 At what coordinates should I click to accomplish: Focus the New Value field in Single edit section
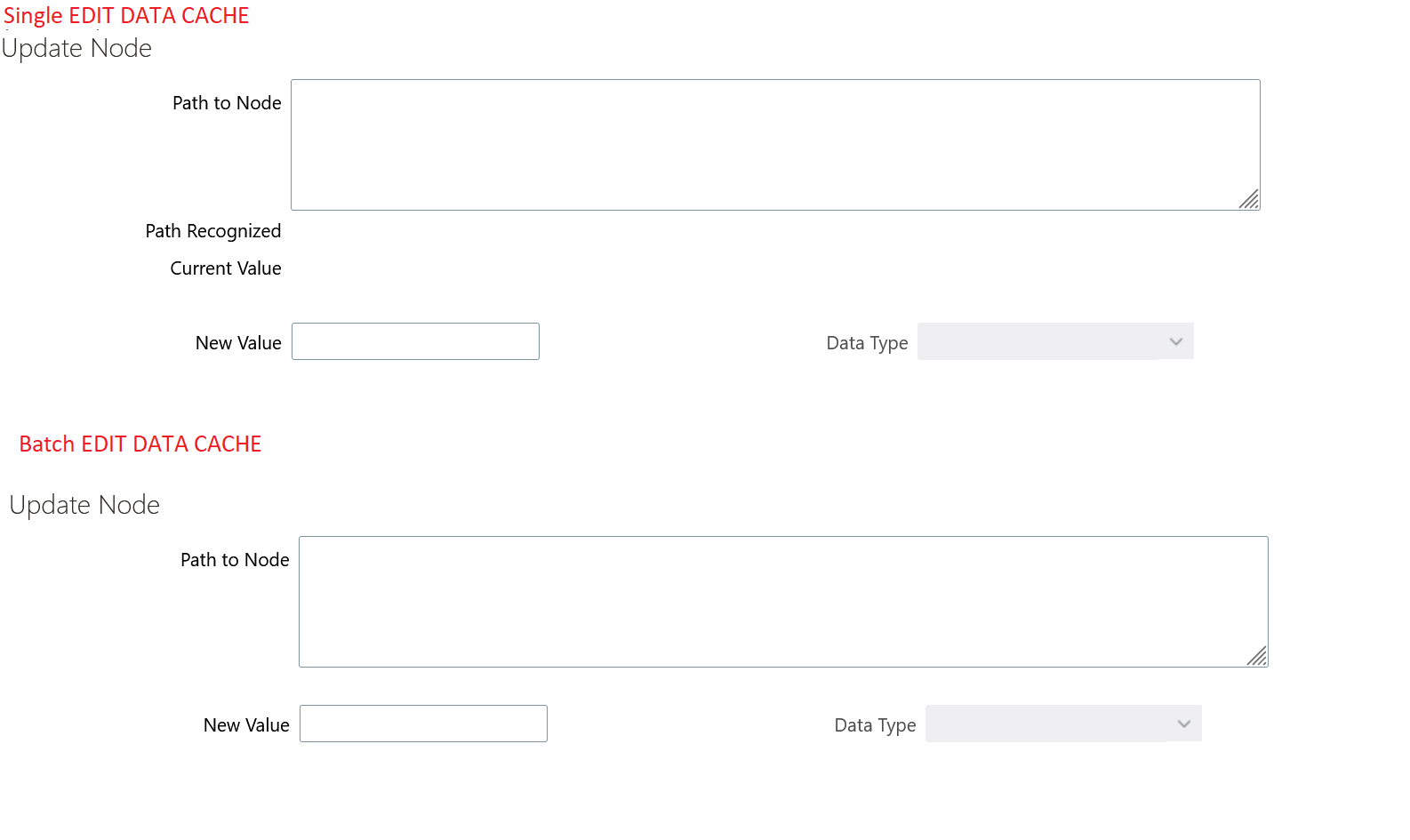[x=415, y=341]
